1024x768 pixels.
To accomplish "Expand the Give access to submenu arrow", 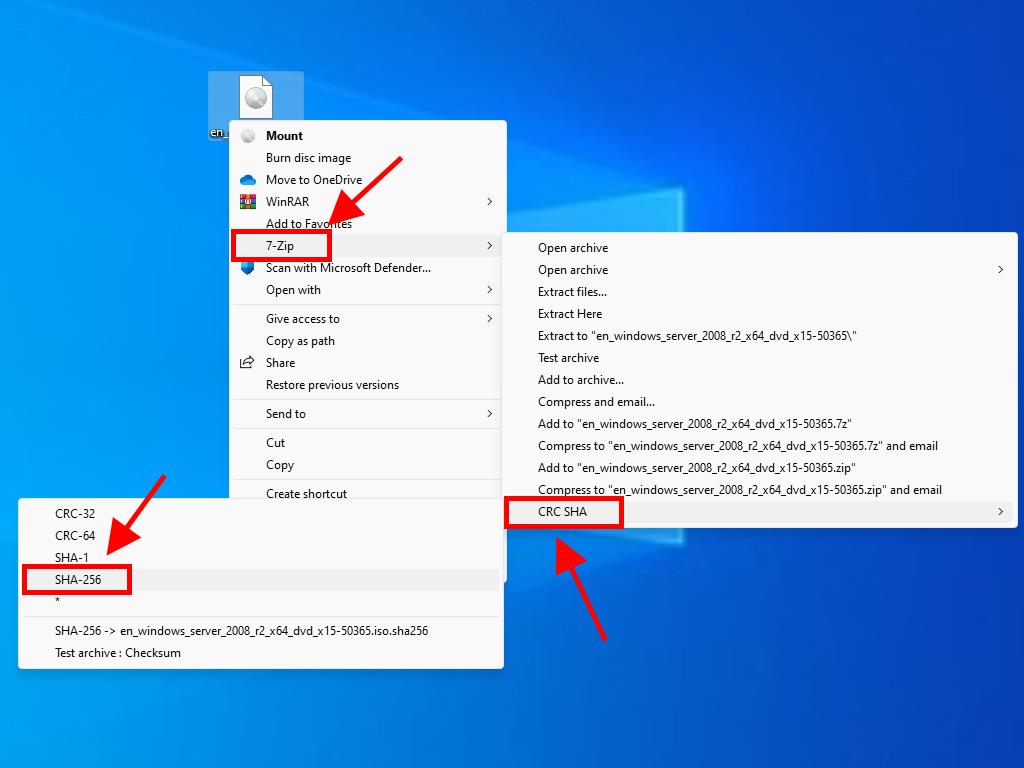I will (489, 319).
